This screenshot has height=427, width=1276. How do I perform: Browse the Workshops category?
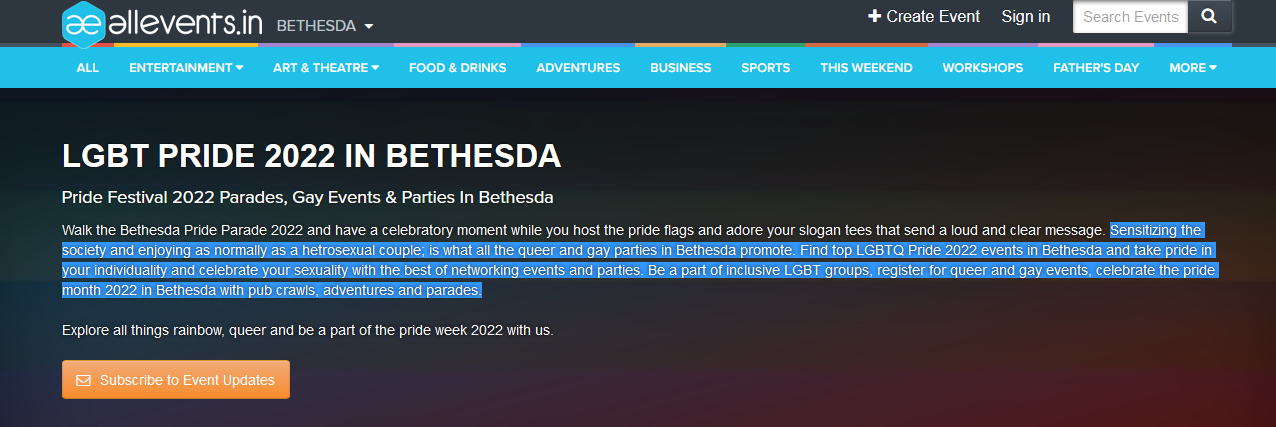coord(982,68)
